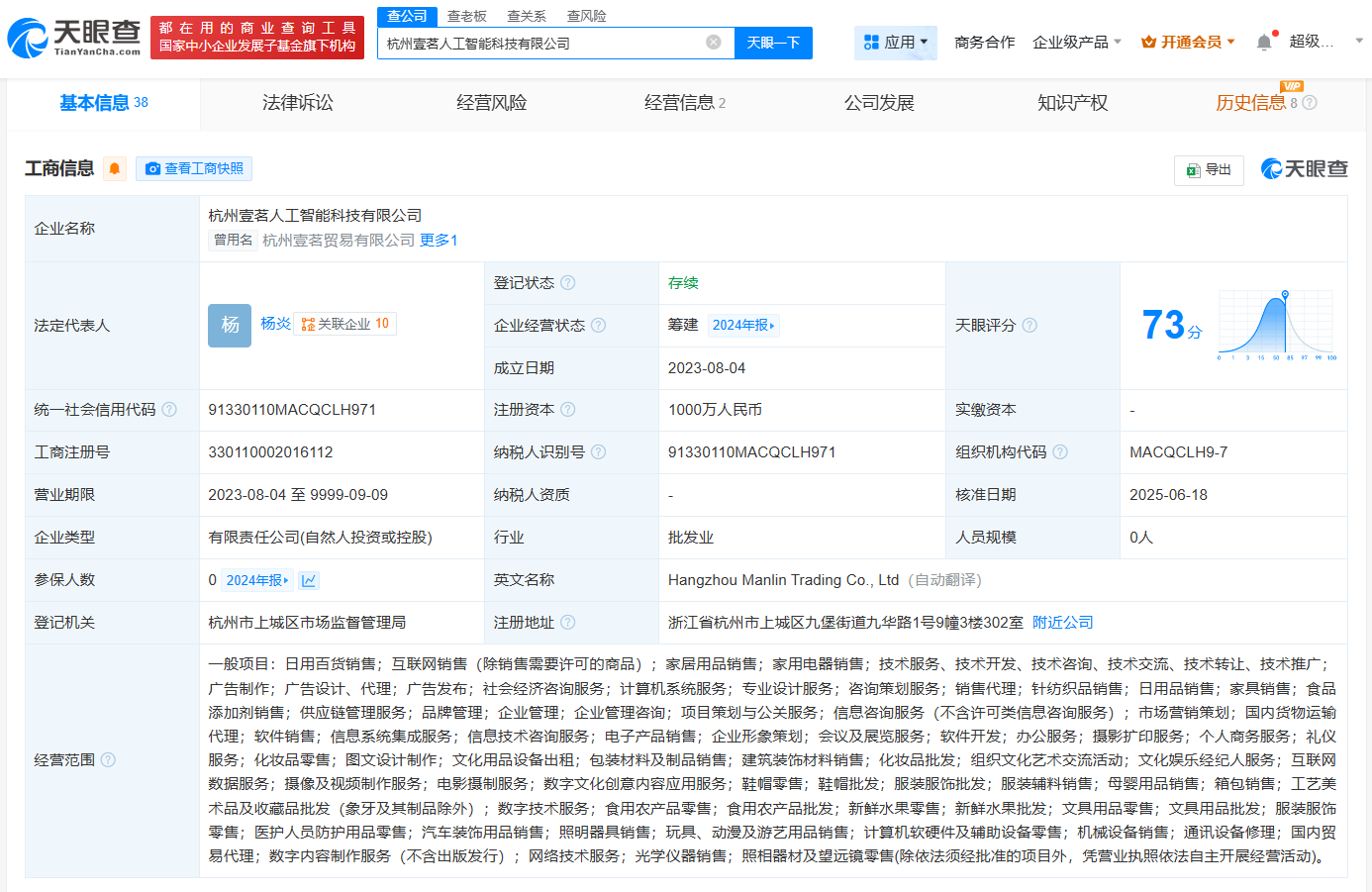Clear the search box with the X icon
This screenshot has width=1372, height=892.
[x=713, y=43]
